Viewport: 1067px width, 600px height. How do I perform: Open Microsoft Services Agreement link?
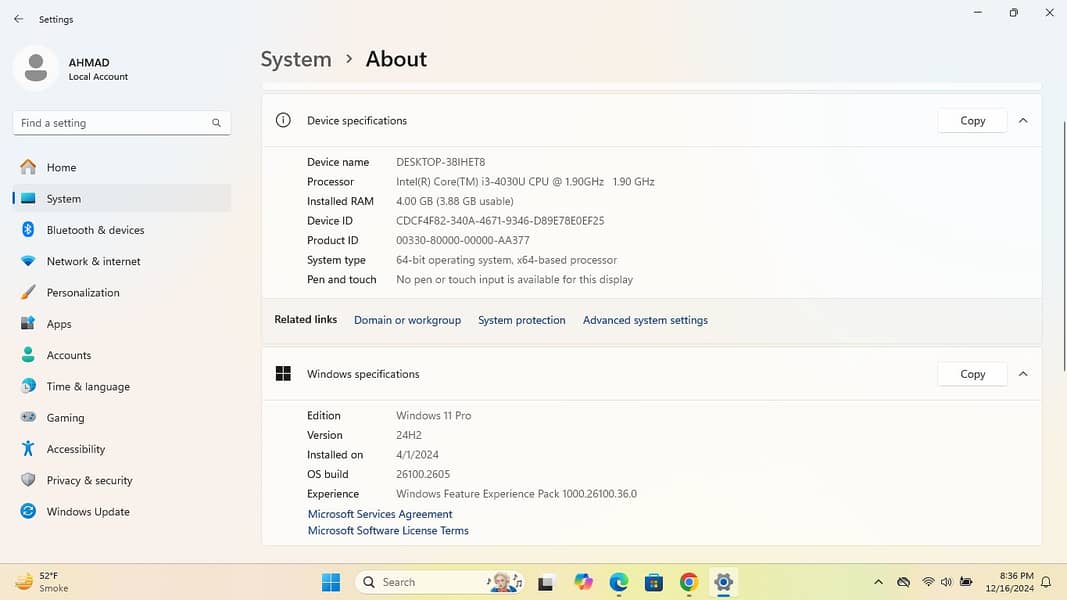point(380,514)
